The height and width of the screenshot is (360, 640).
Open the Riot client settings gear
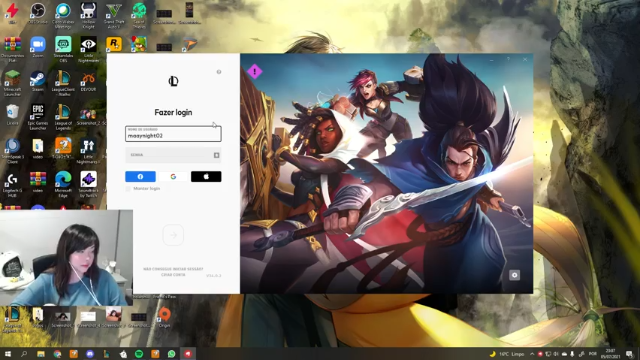pos(514,275)
